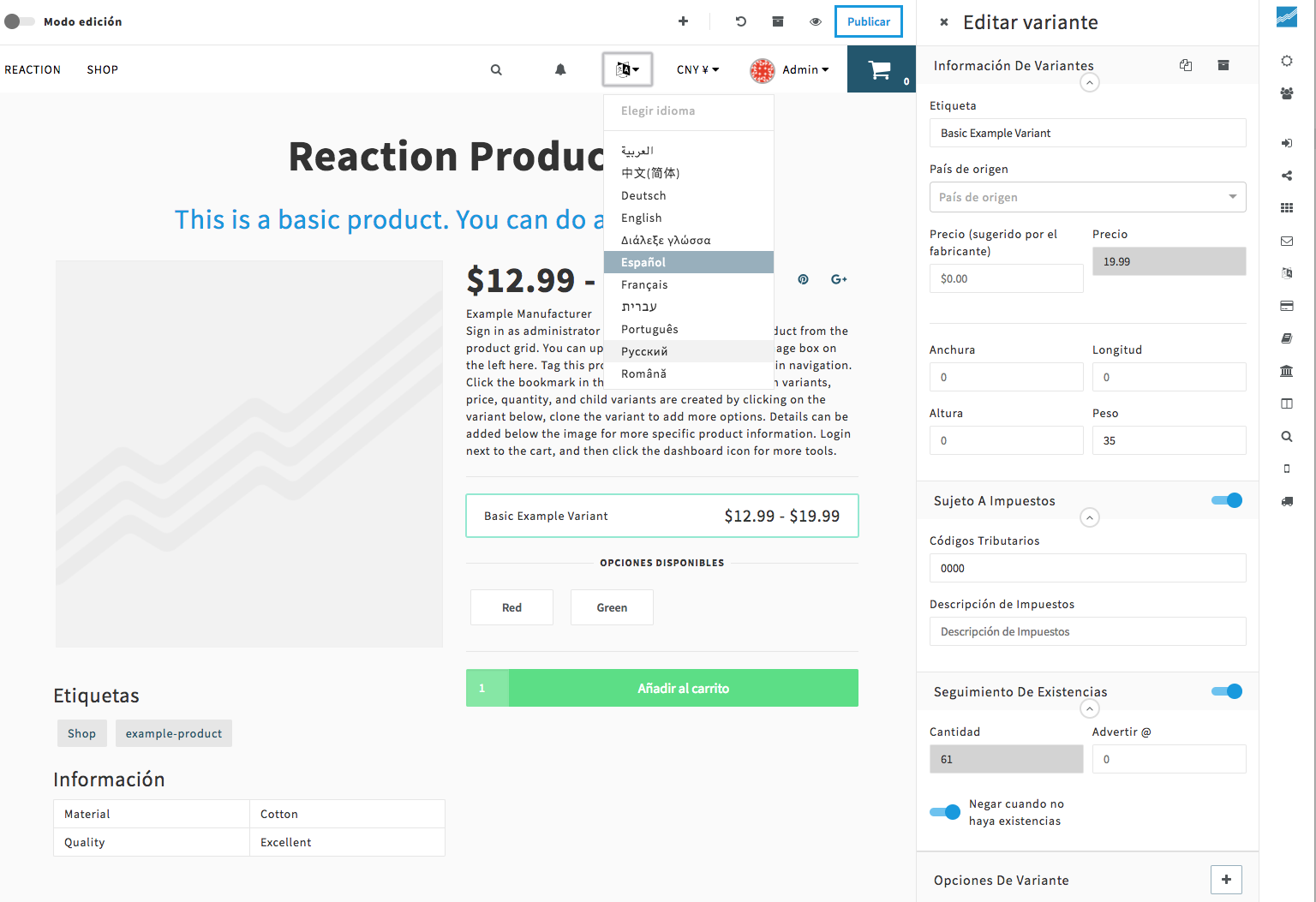Click Añadir al carrito button

683,688
